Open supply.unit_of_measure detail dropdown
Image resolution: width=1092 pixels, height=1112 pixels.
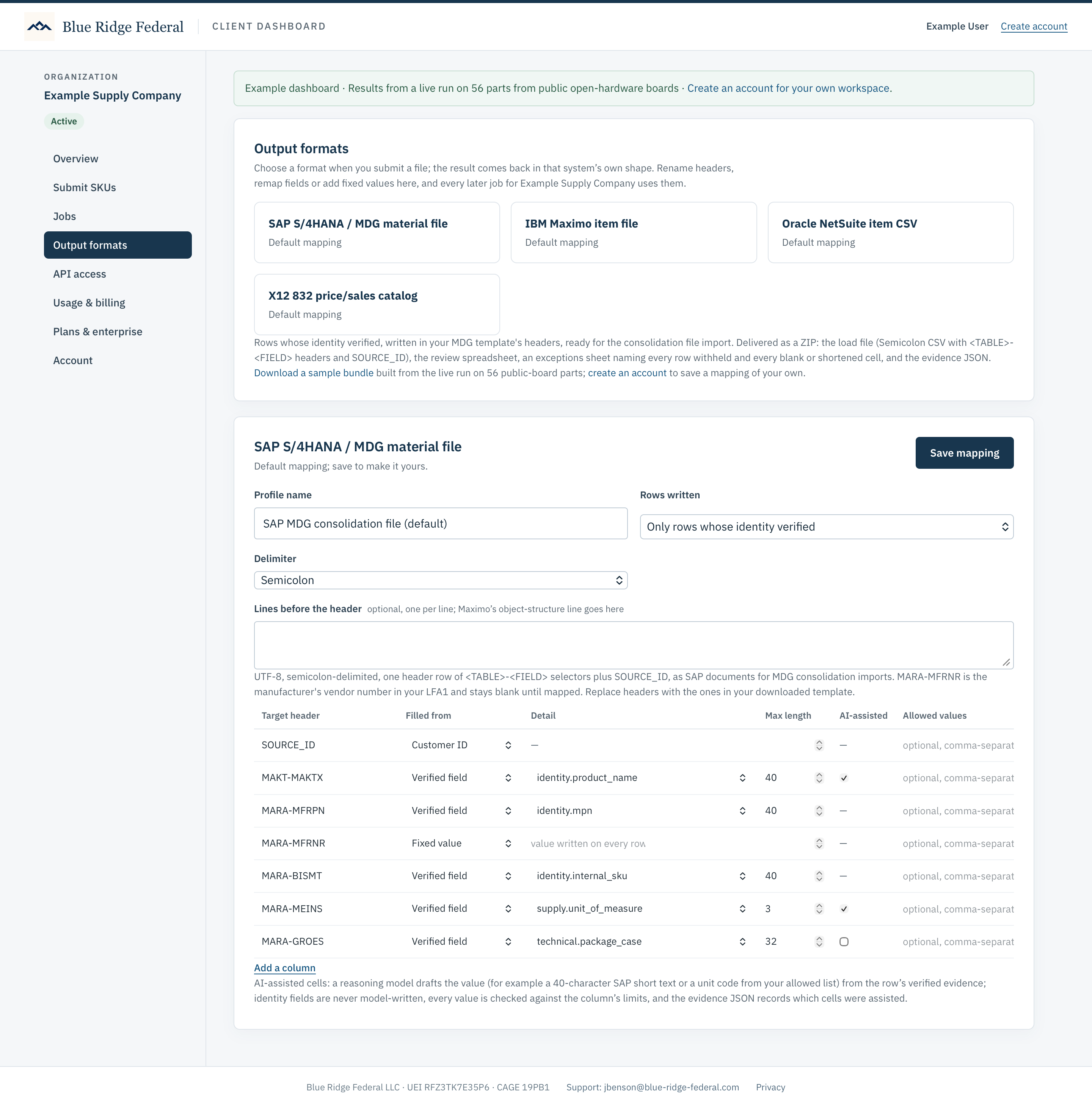click(x=640, y=908)
